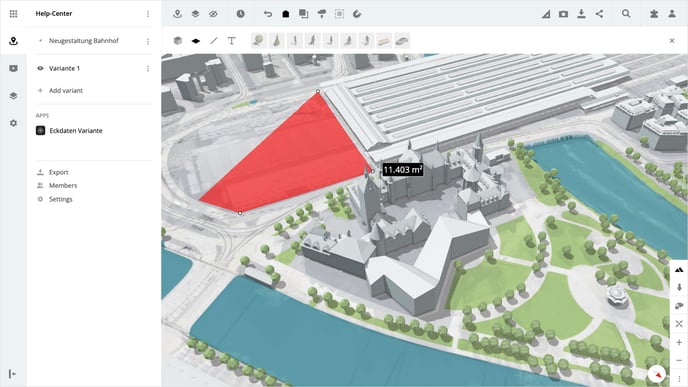Viewport: 688px width, 387px height.
Task: Open Neugestaltung Bahnhof three-dot menu
Action: [148, 41]
